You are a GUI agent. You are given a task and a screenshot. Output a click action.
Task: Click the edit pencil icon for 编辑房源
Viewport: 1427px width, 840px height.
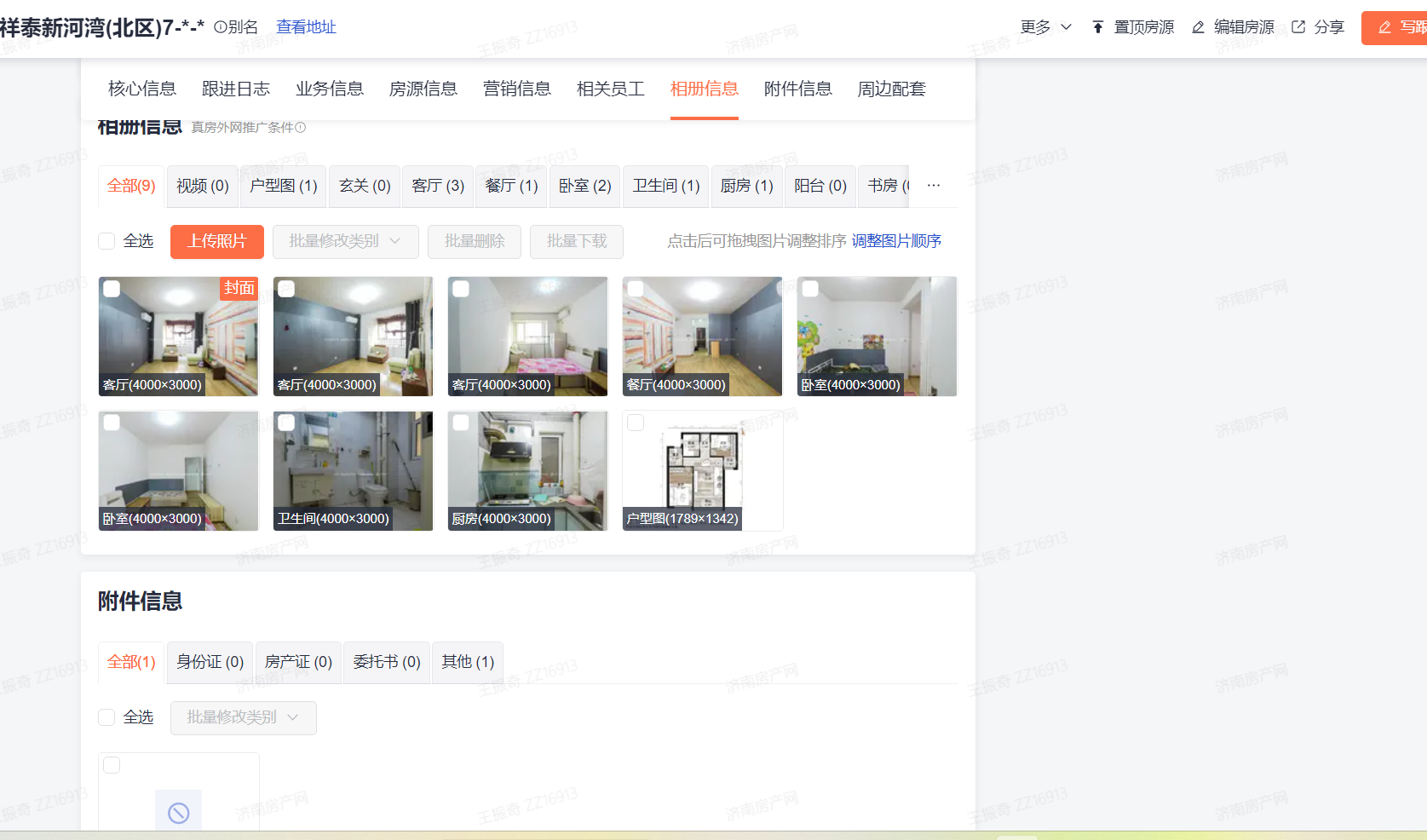pyautogui.click(x=1199, y=27)
